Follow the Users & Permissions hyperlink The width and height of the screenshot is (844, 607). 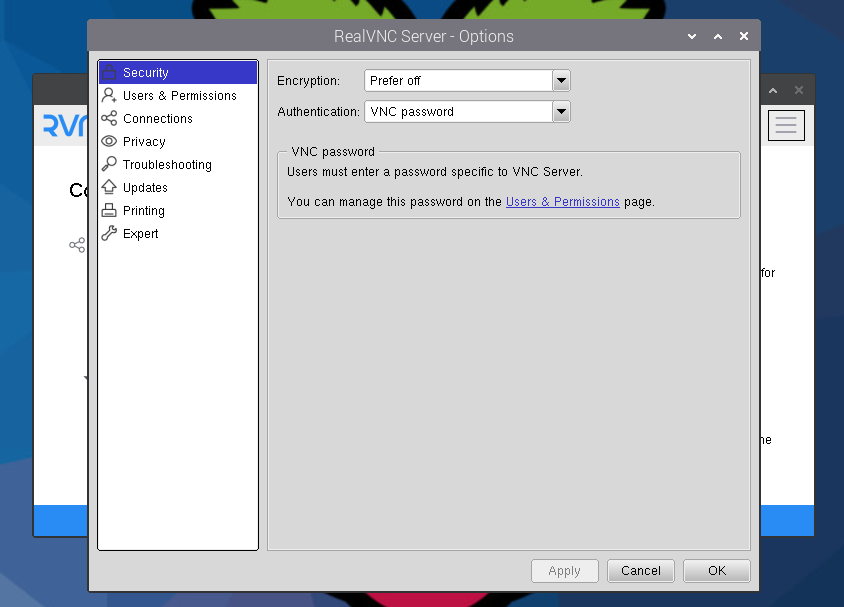[x=562, y=202]
